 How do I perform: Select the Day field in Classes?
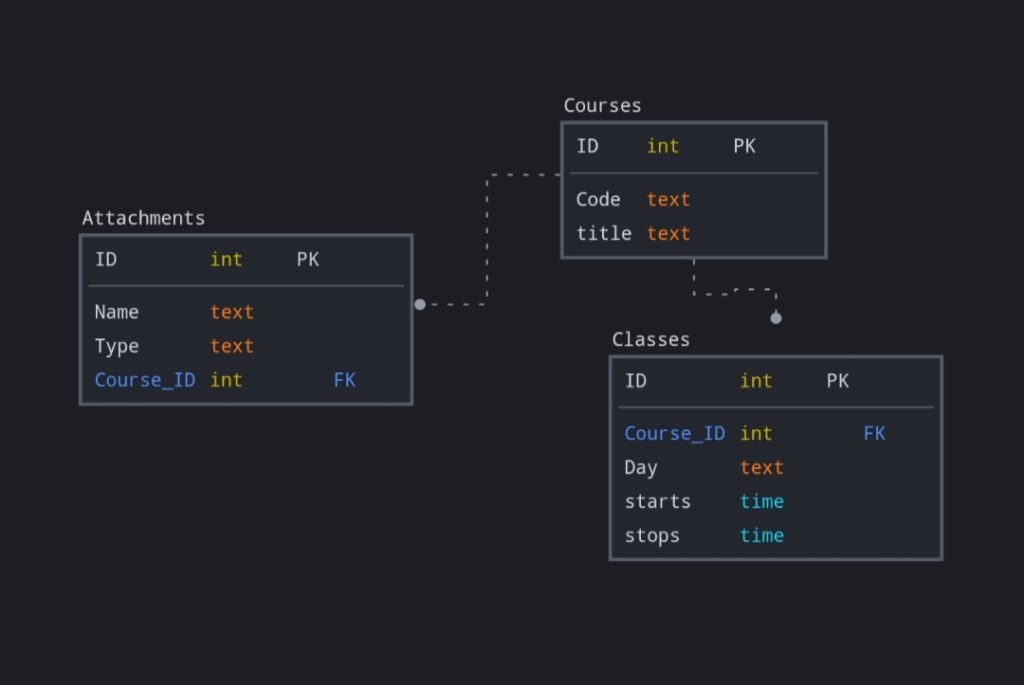pos(640,467)
